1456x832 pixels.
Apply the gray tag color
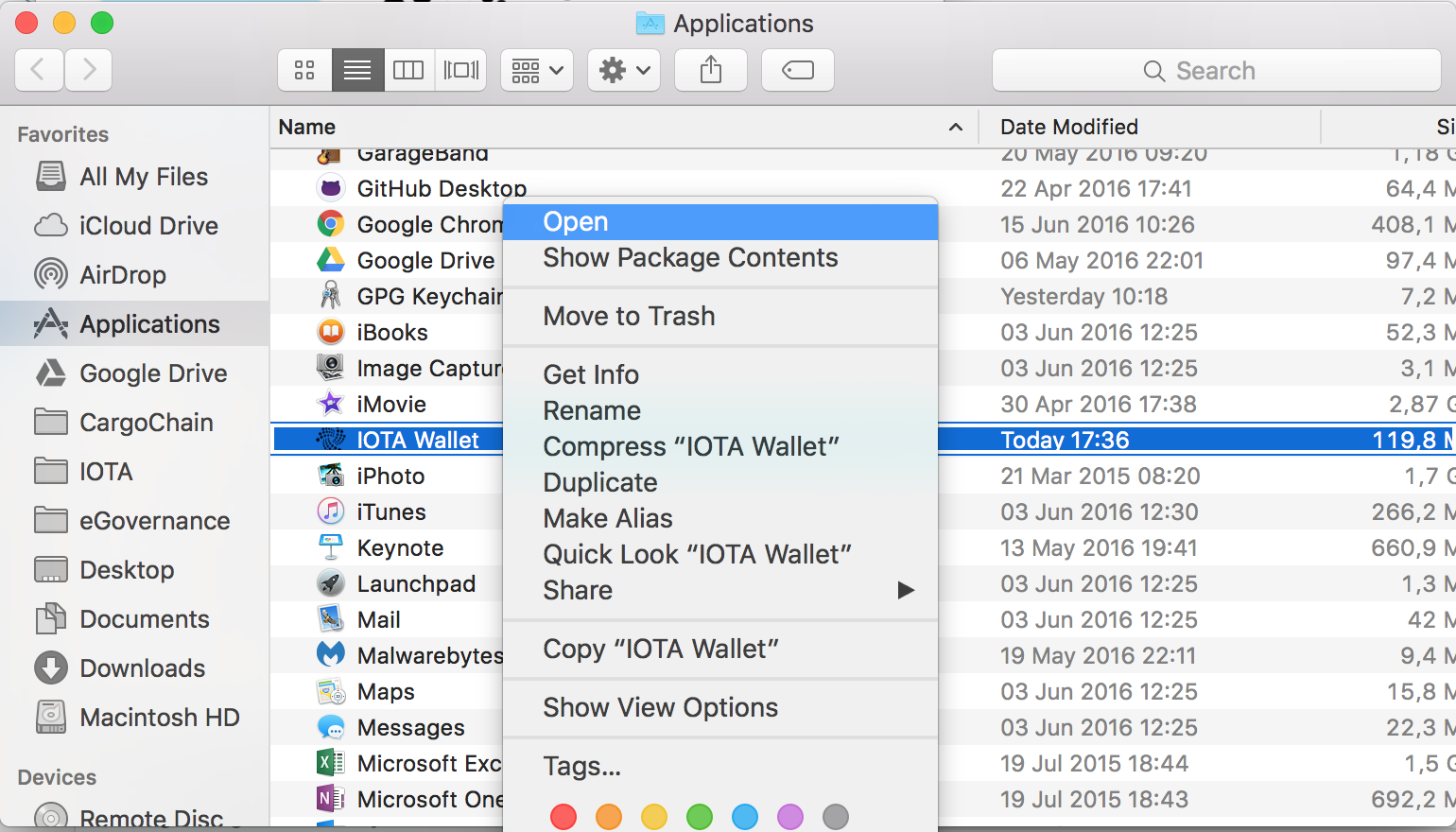tap(836, 817)
